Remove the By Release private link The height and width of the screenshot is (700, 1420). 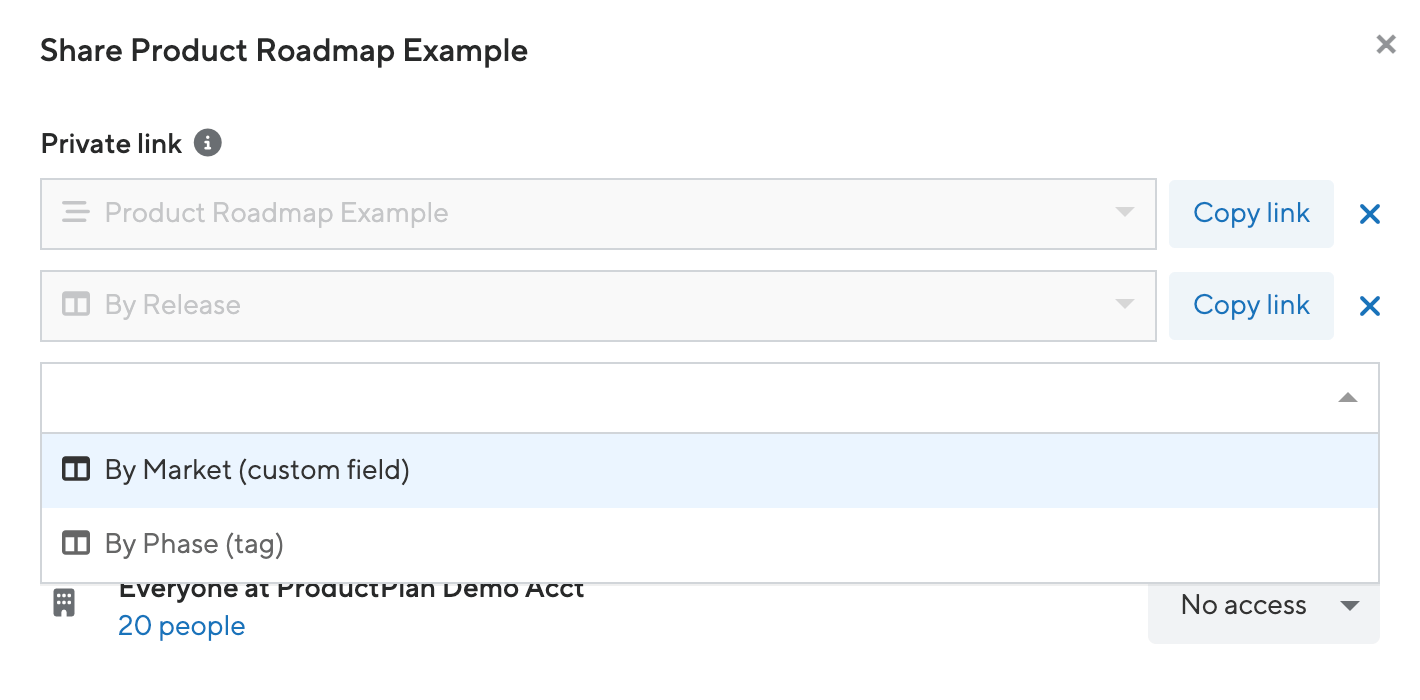coord(1369,306)
